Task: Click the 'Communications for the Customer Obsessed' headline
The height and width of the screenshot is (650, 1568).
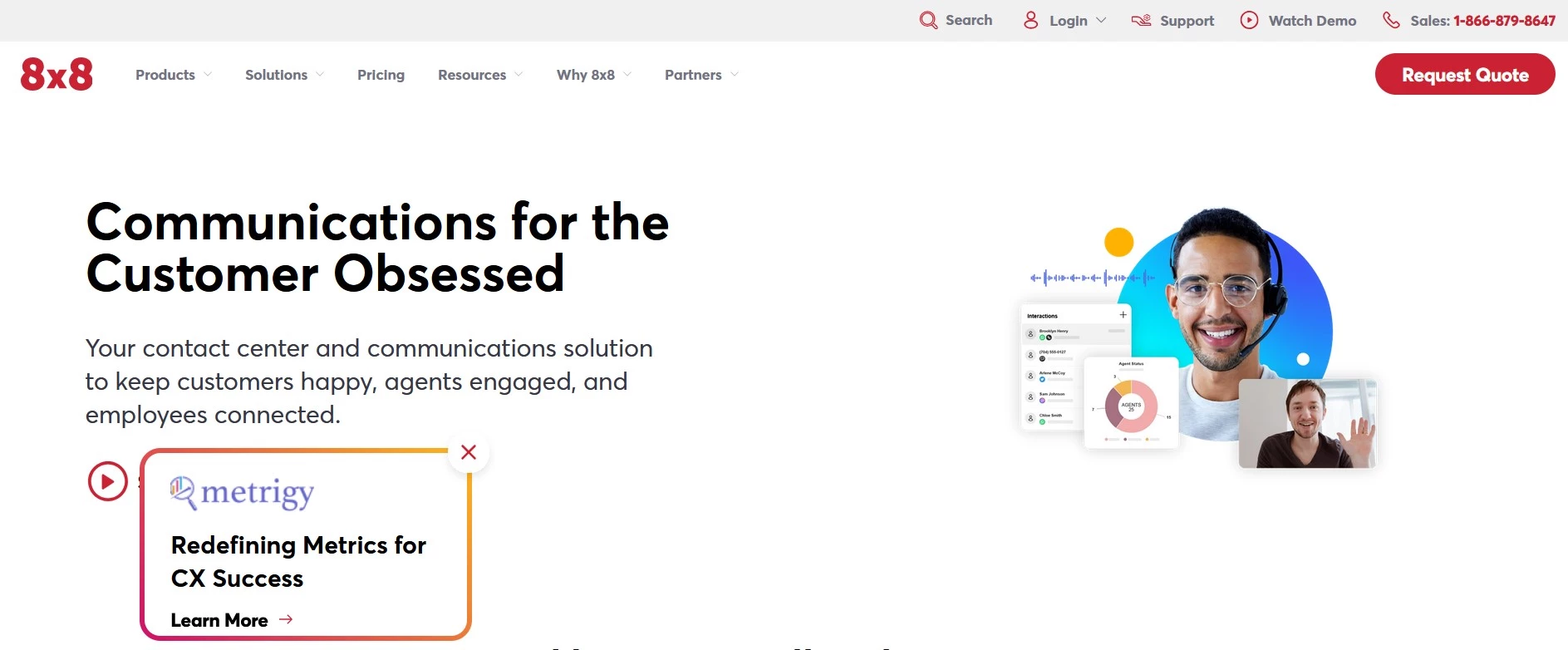Action: tap(377, 248)
